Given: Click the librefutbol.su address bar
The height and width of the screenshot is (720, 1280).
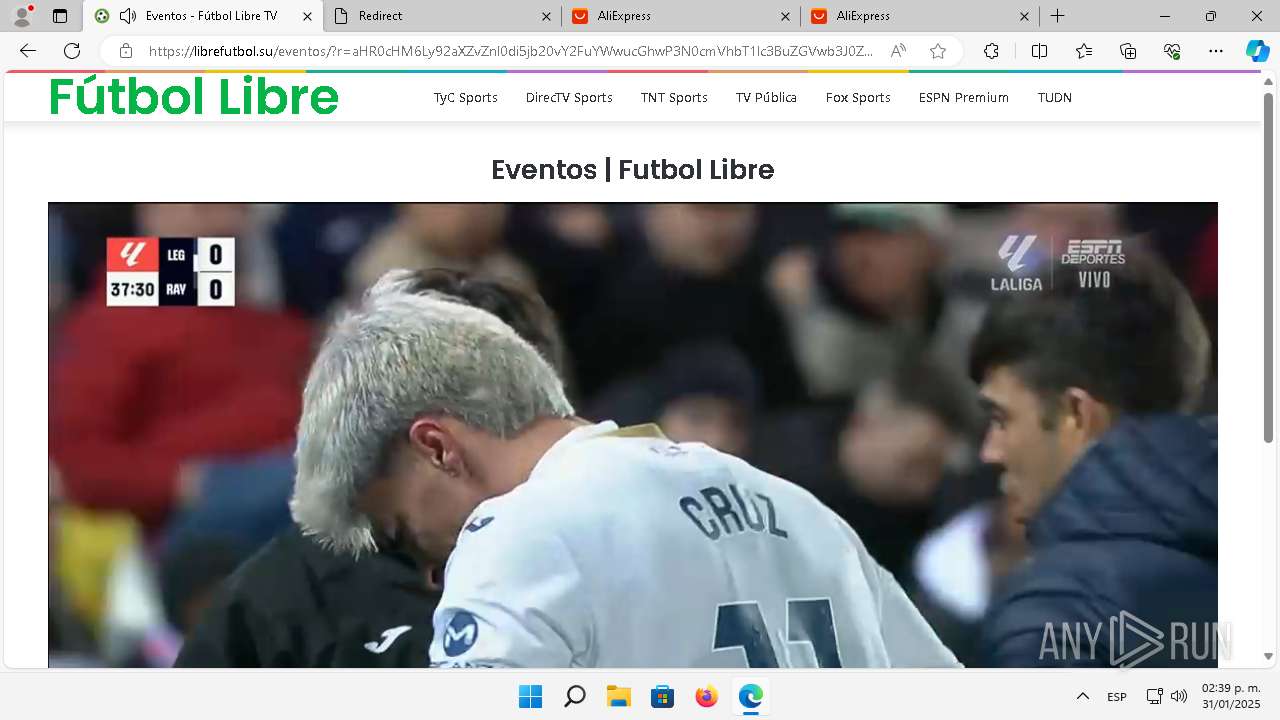Looking at the screenshot, I should (x=510, y=51).
